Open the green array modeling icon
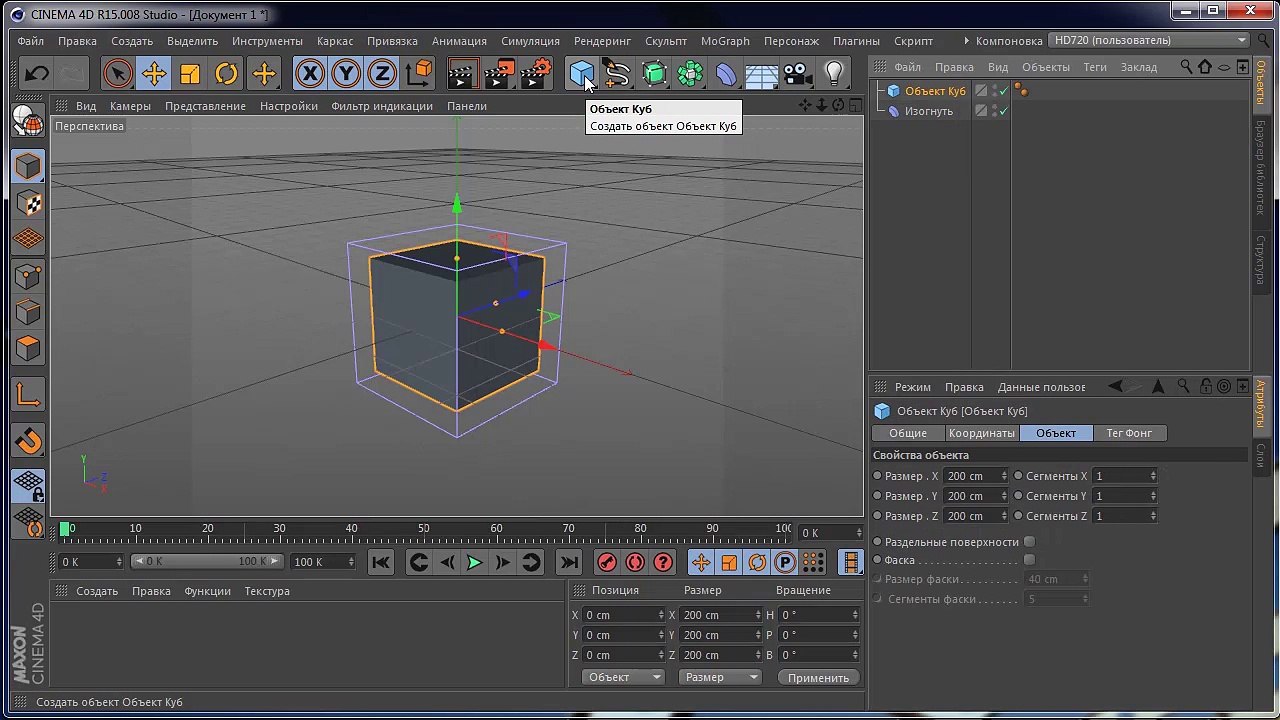This screenshot has width=1280, height=720. click(x=690, y=73)
